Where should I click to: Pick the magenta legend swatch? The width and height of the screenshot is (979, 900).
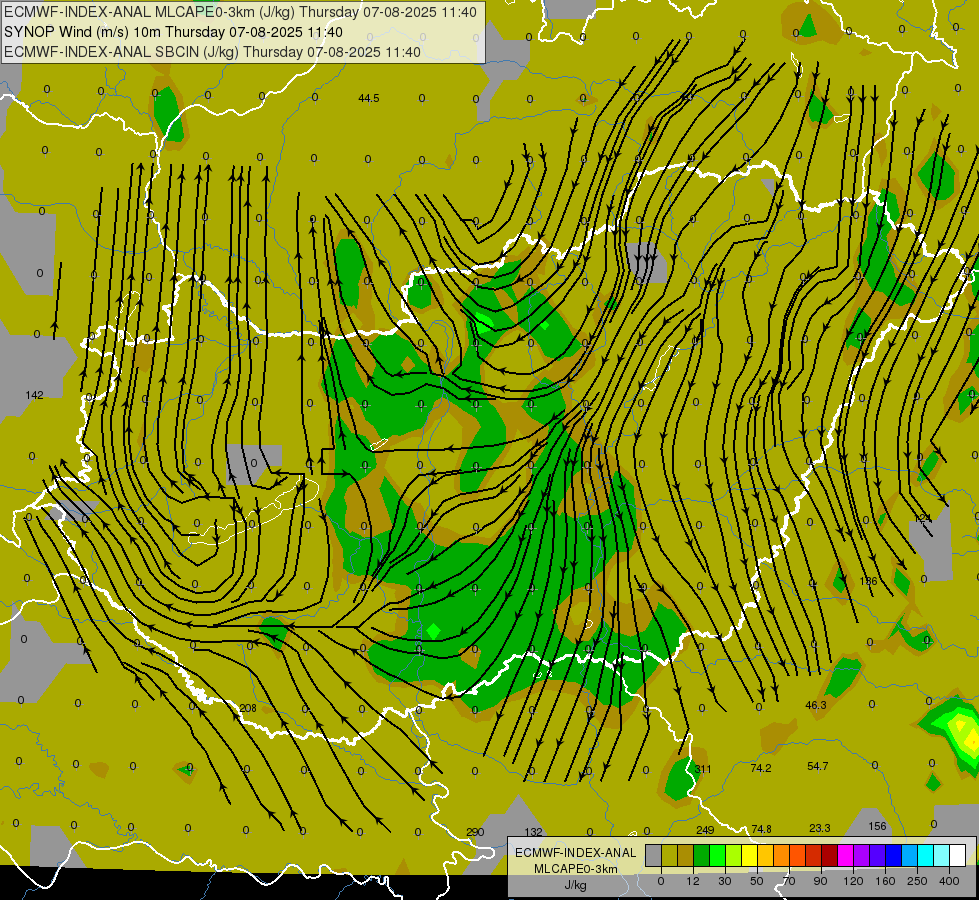click(x=846, y=855)
